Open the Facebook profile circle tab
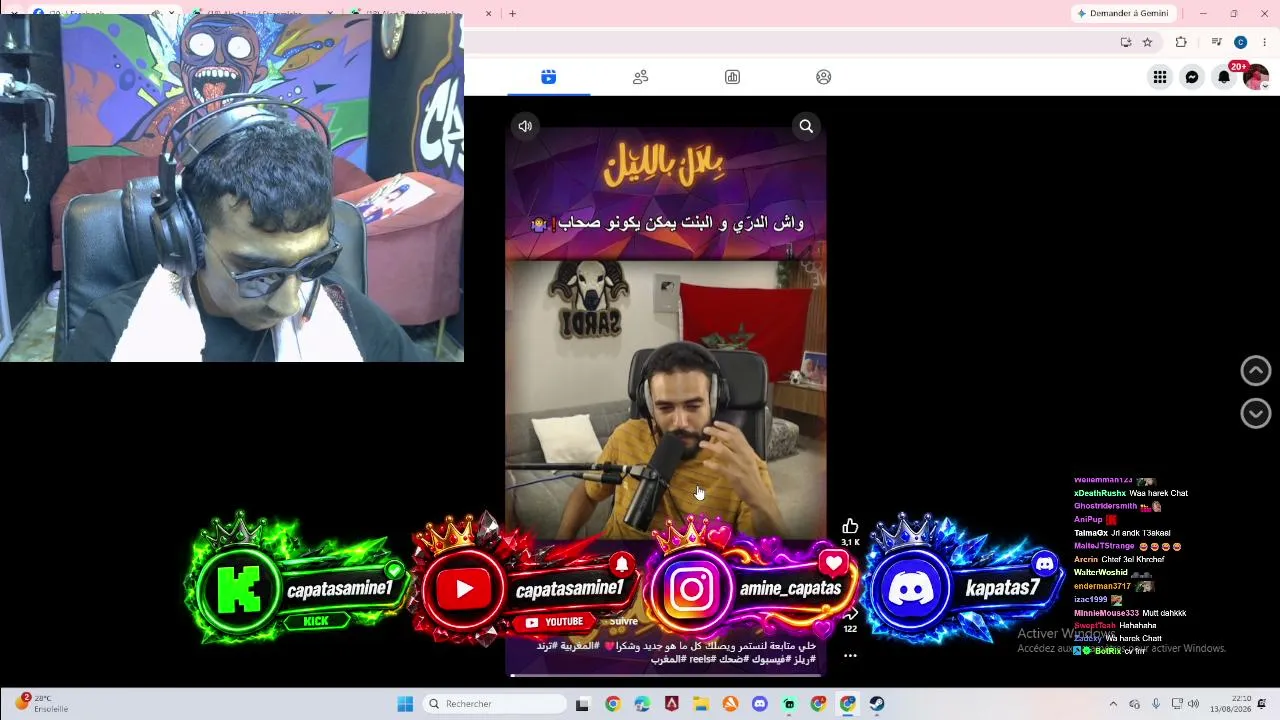The image size is (1280, 720). [823, 77]
